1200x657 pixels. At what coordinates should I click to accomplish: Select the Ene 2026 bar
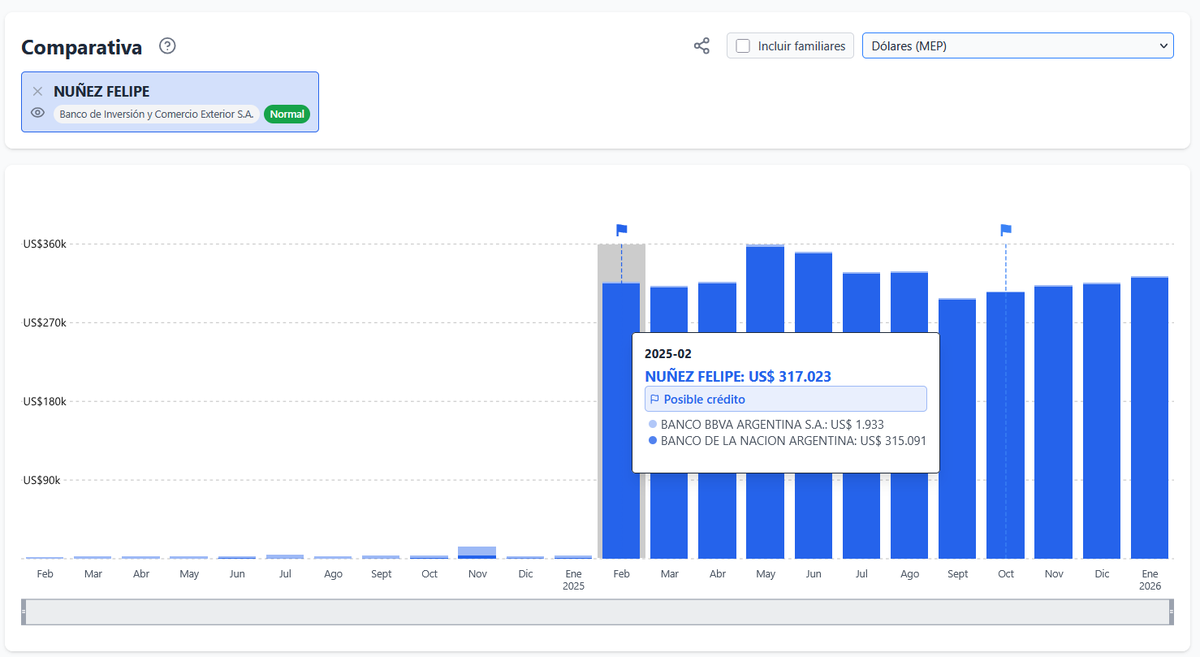tap(1149, 418)
